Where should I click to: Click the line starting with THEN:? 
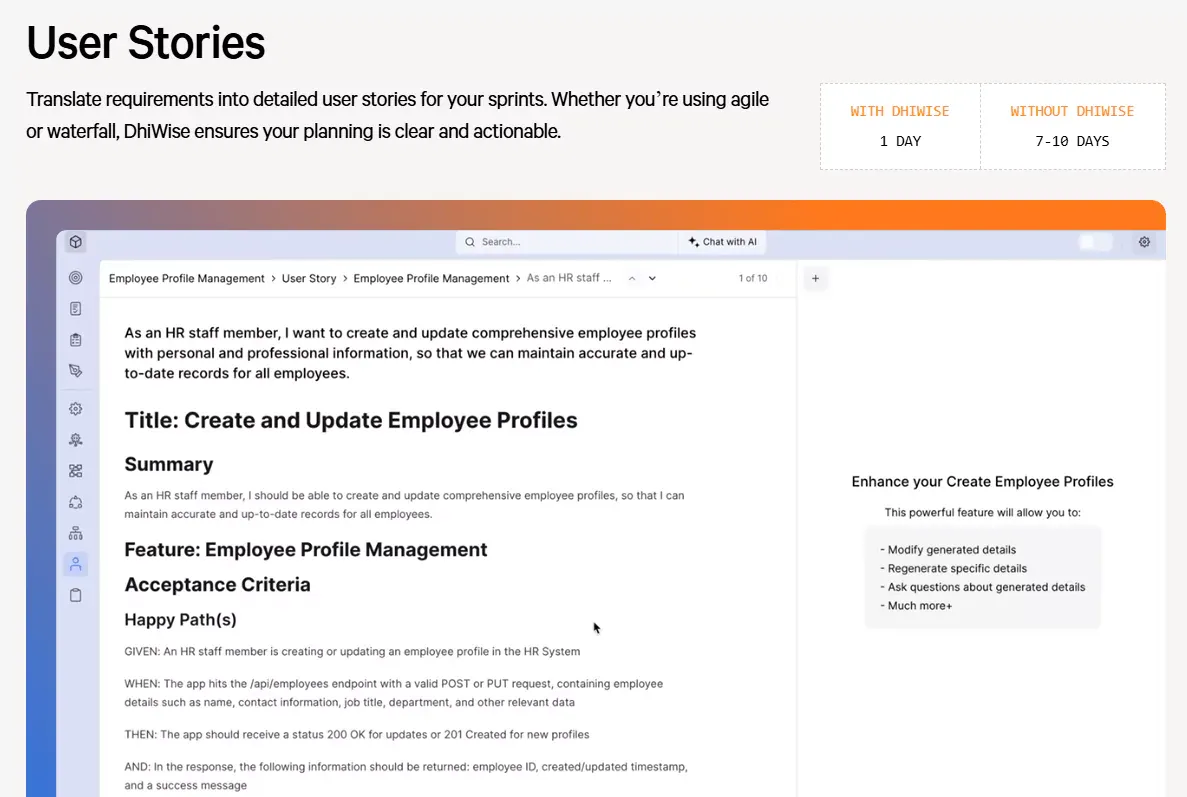tap(357, 734)
